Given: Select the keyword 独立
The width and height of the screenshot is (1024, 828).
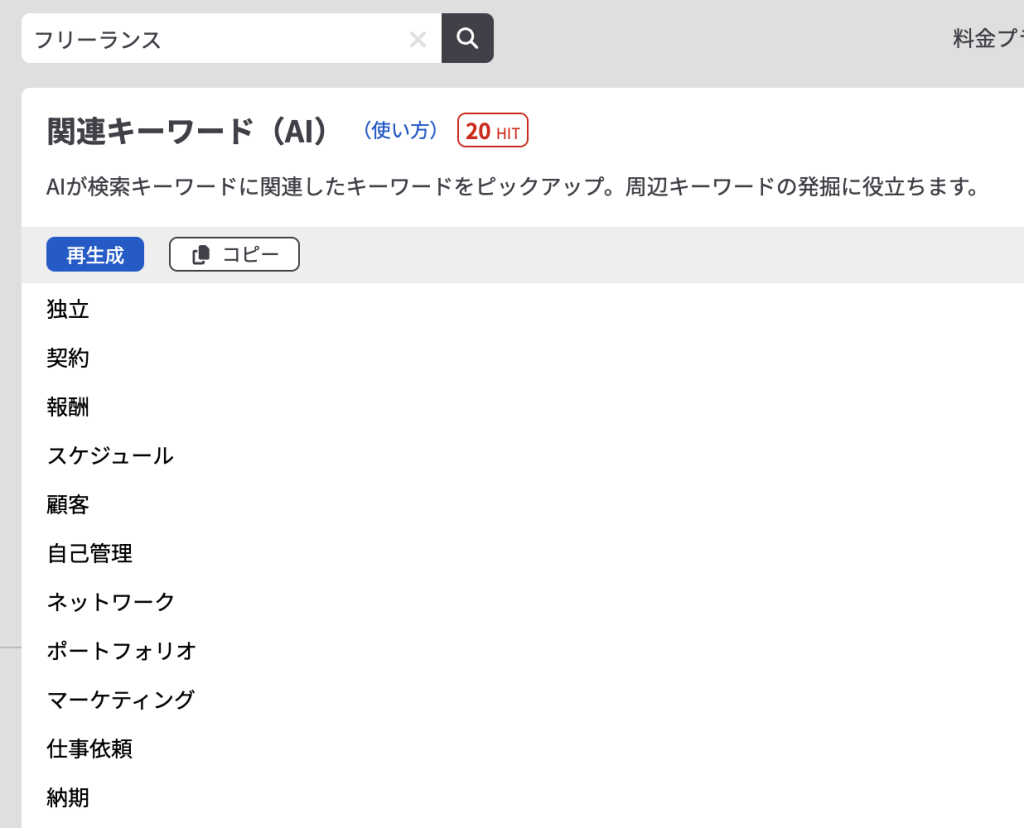Looking at the screenshot, I should [68, 310].
